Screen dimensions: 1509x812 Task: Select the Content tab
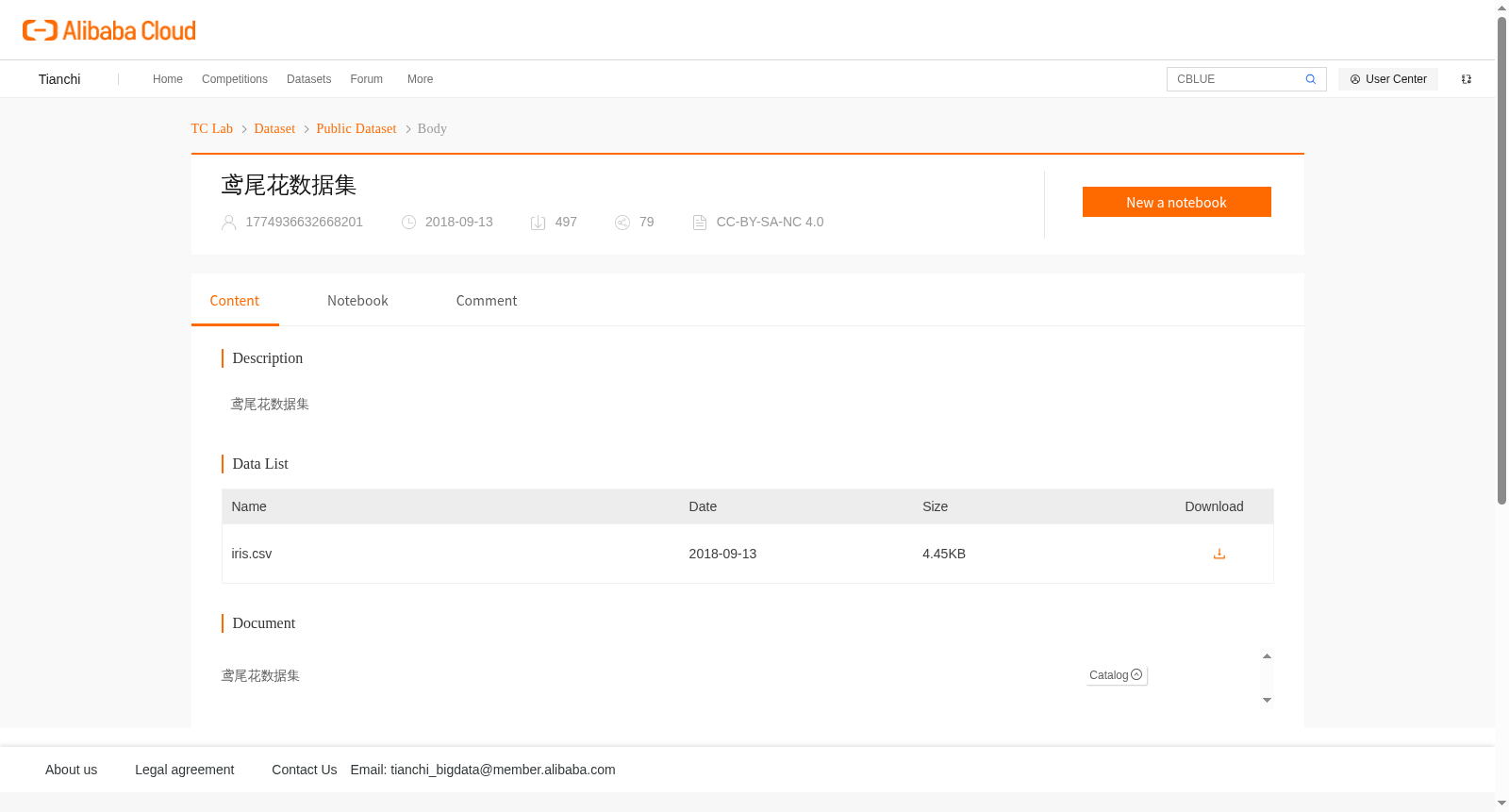235,301
